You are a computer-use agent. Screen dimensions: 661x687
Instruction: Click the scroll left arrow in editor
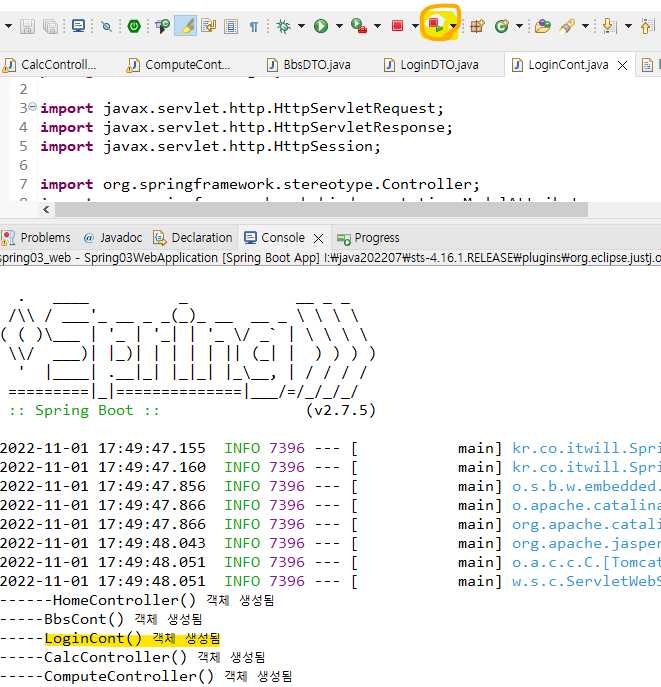(46, 210)
